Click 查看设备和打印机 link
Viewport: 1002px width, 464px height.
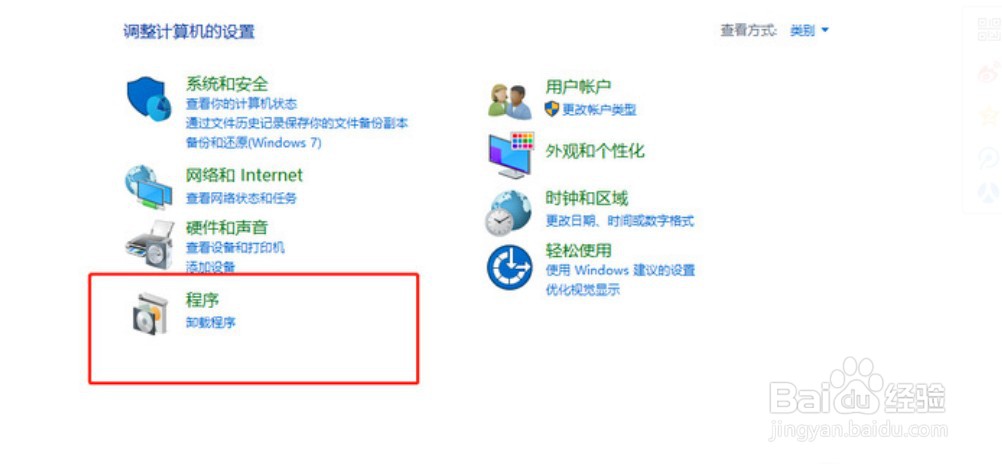235,248
